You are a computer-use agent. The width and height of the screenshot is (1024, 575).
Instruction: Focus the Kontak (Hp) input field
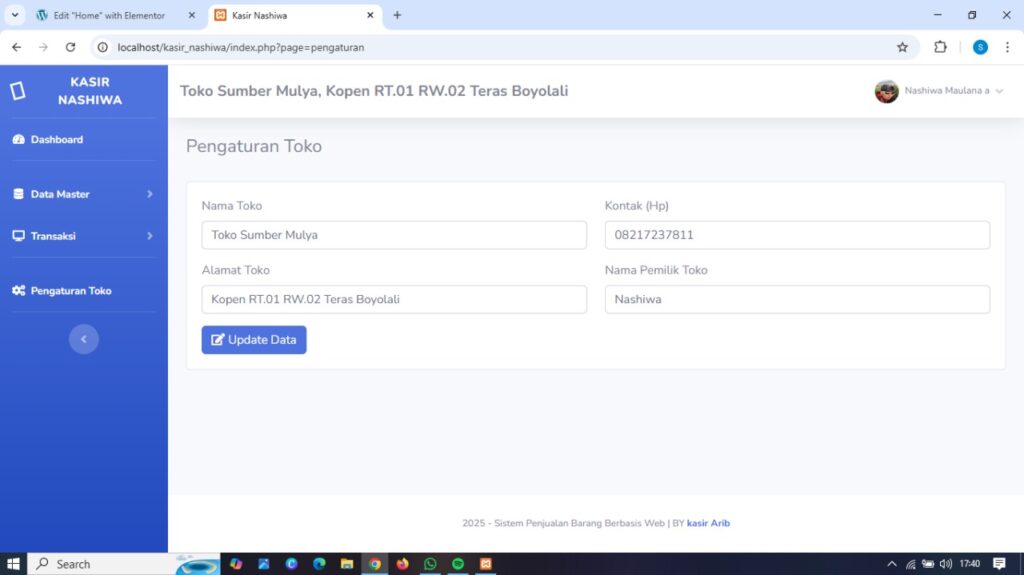tap(797, 235)
